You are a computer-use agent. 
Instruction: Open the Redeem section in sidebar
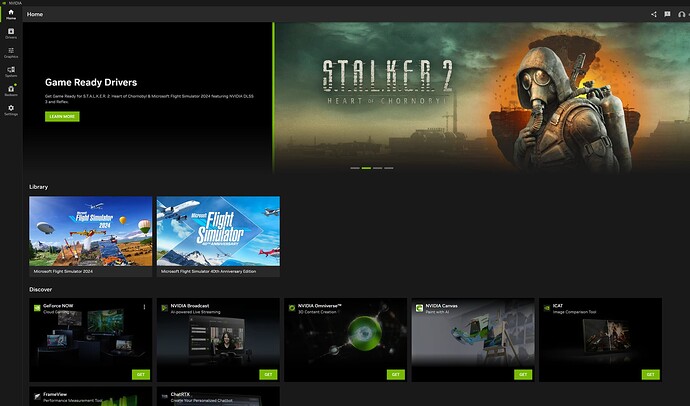pyautogui.click(x=11, y=91)
